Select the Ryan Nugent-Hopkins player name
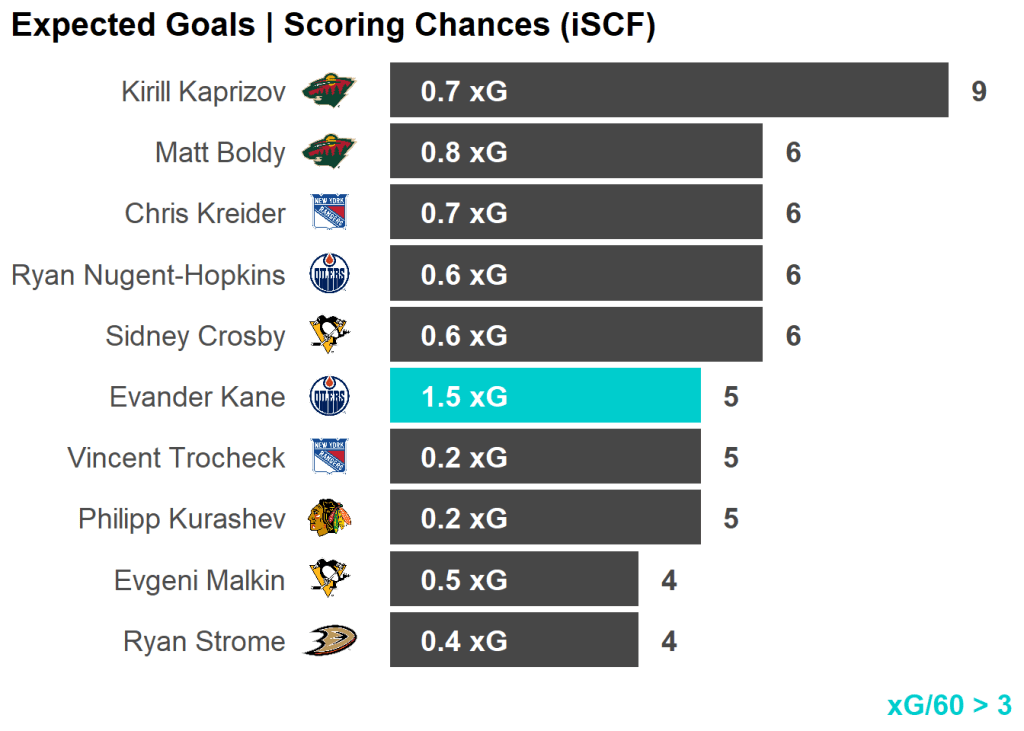This screenshot has height=731, width=1024. click(148, 275)
